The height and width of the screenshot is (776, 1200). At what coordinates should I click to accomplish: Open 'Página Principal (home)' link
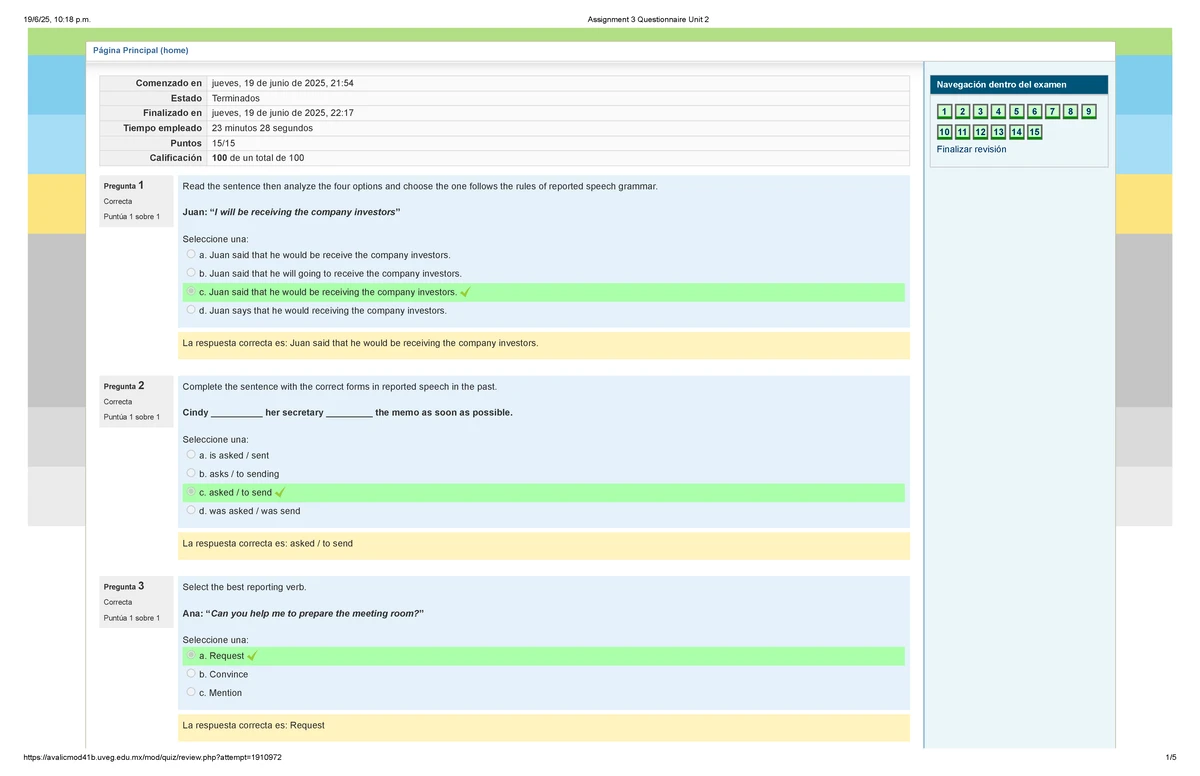pos(140,51)
